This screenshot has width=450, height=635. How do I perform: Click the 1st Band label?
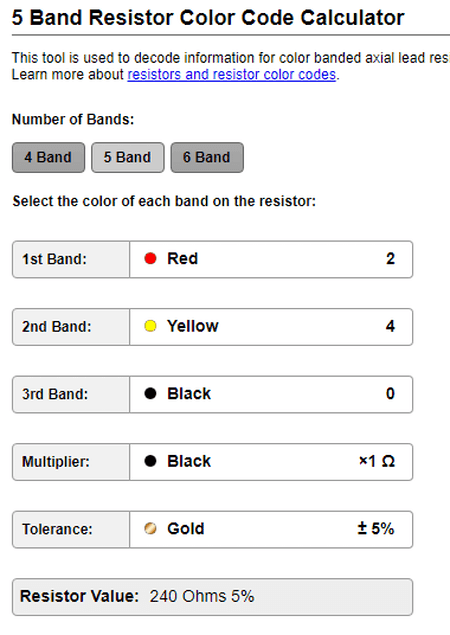[54, 259]
